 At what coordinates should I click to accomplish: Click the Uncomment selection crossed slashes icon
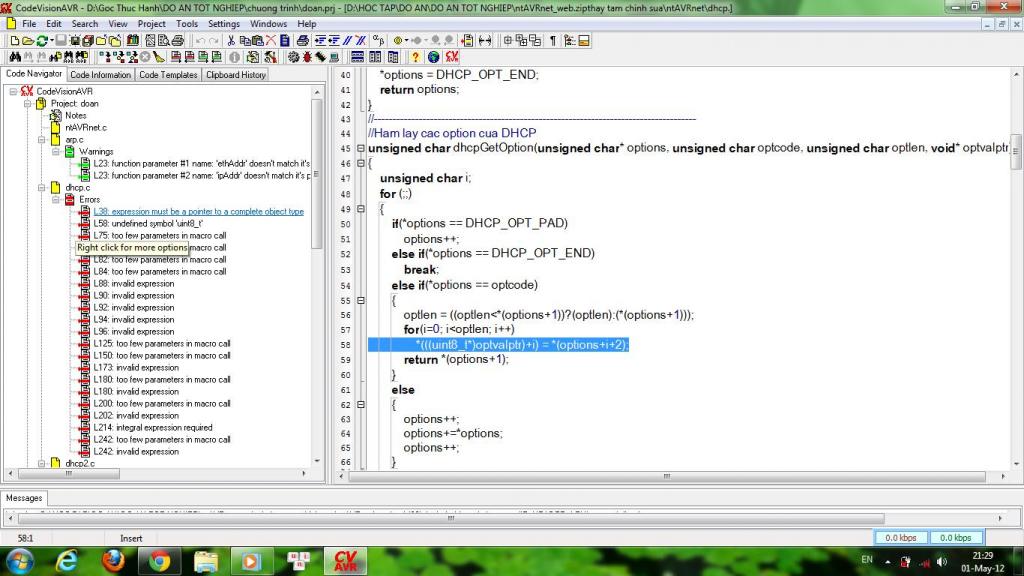[x=360, y=40]
